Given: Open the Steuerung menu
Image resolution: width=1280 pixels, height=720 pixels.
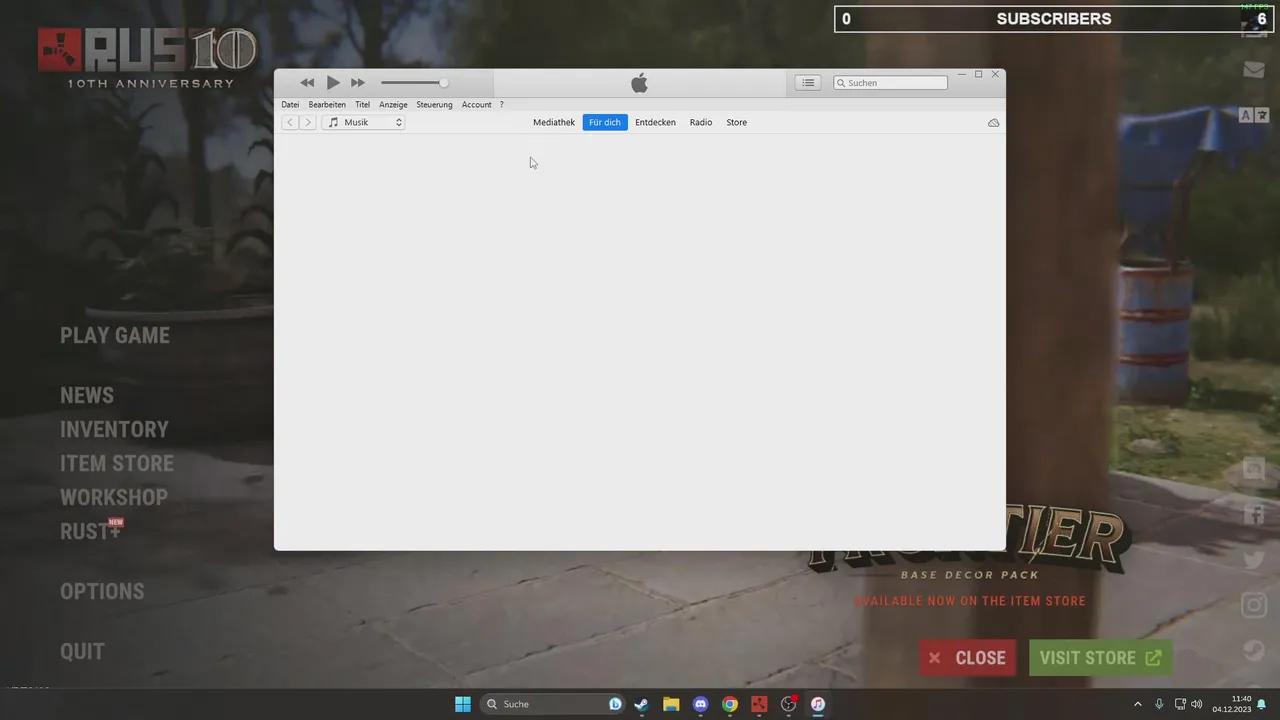Looking at the screenshot, I should pyautogui.click(x=434, y=104).
